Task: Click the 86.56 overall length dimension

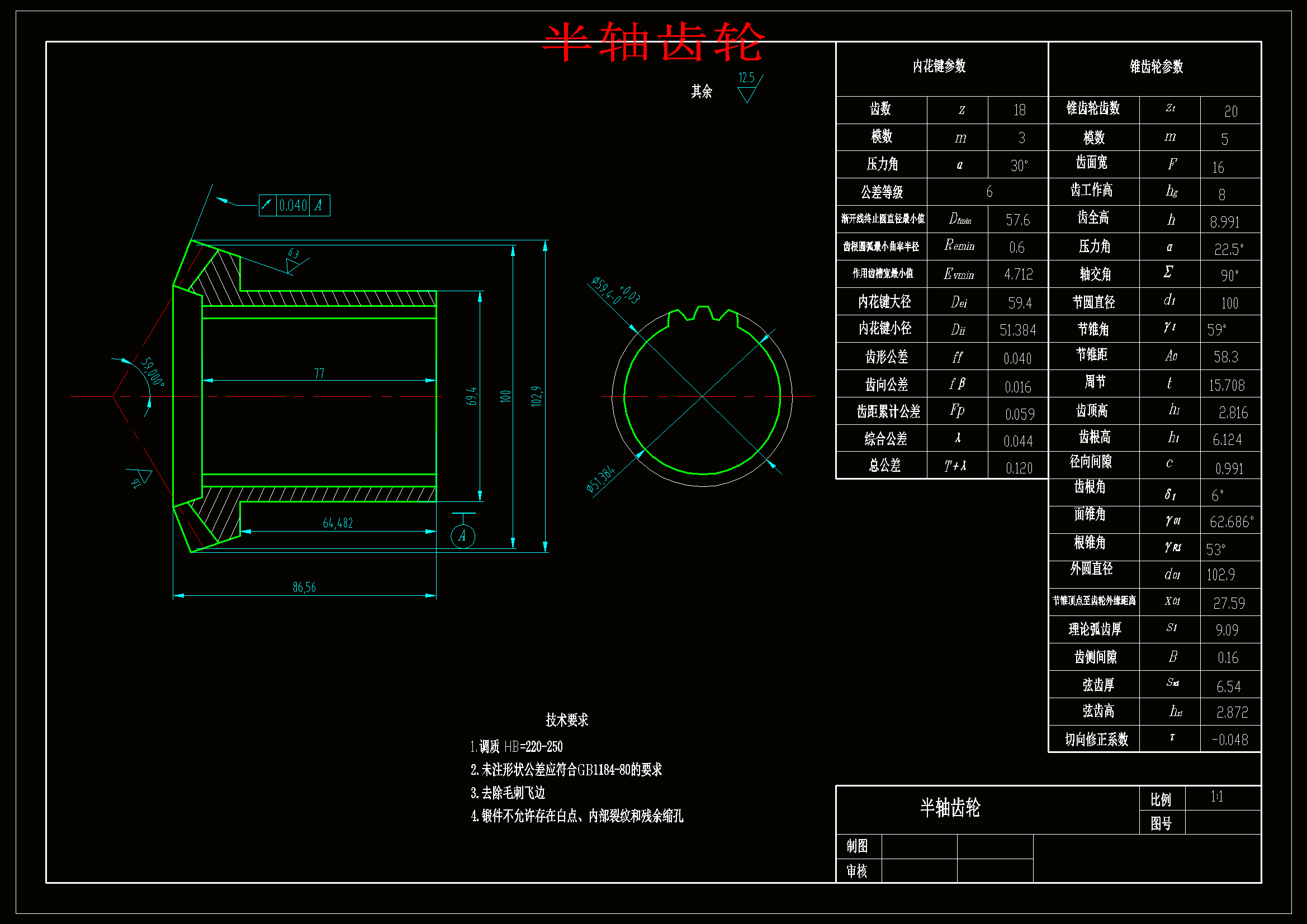Action: pyautogui.click(x=304, y=587)
